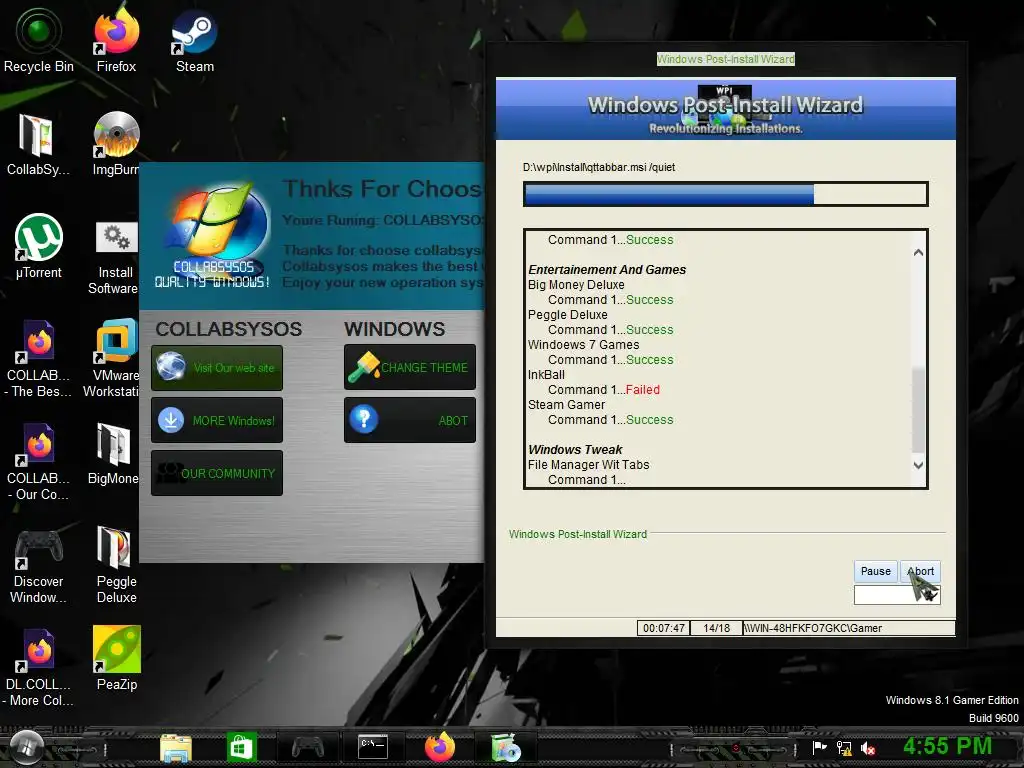Viewport: 1024px width, 768px height.
Task: Open the DL.COLL... - More Col... shortcut
Action: coord(39,667)
